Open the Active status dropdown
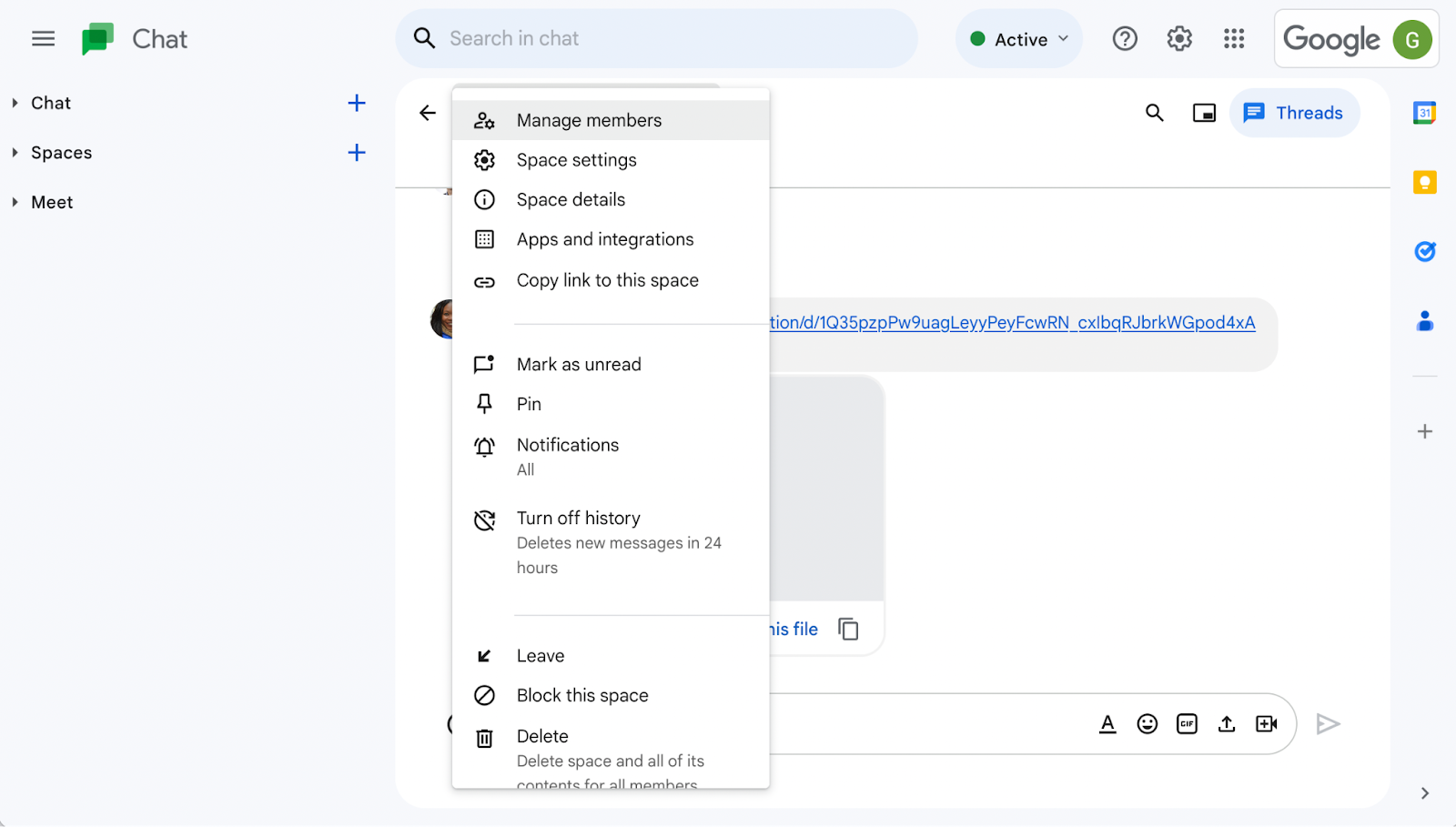The height and width of the screenshot is (827, 1456). click(x=1019, y=39)
